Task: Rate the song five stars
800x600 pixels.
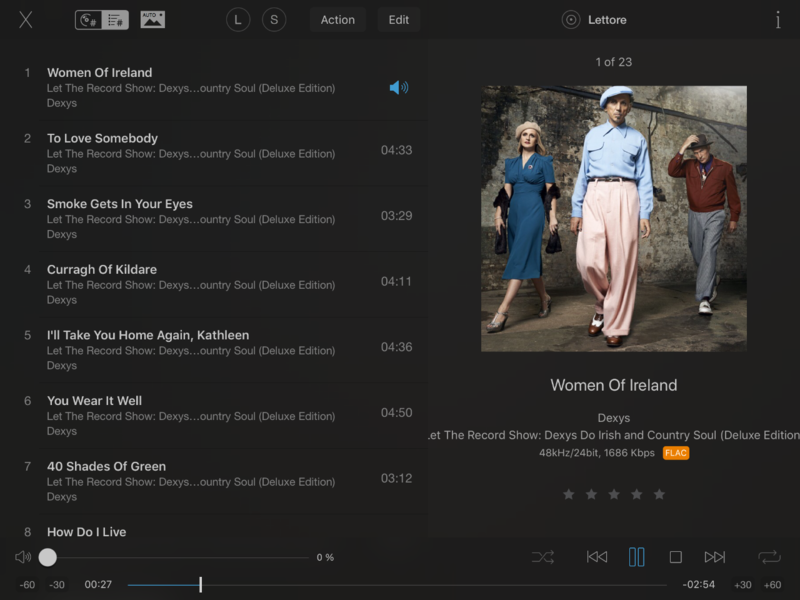Action: click(659, 494)
